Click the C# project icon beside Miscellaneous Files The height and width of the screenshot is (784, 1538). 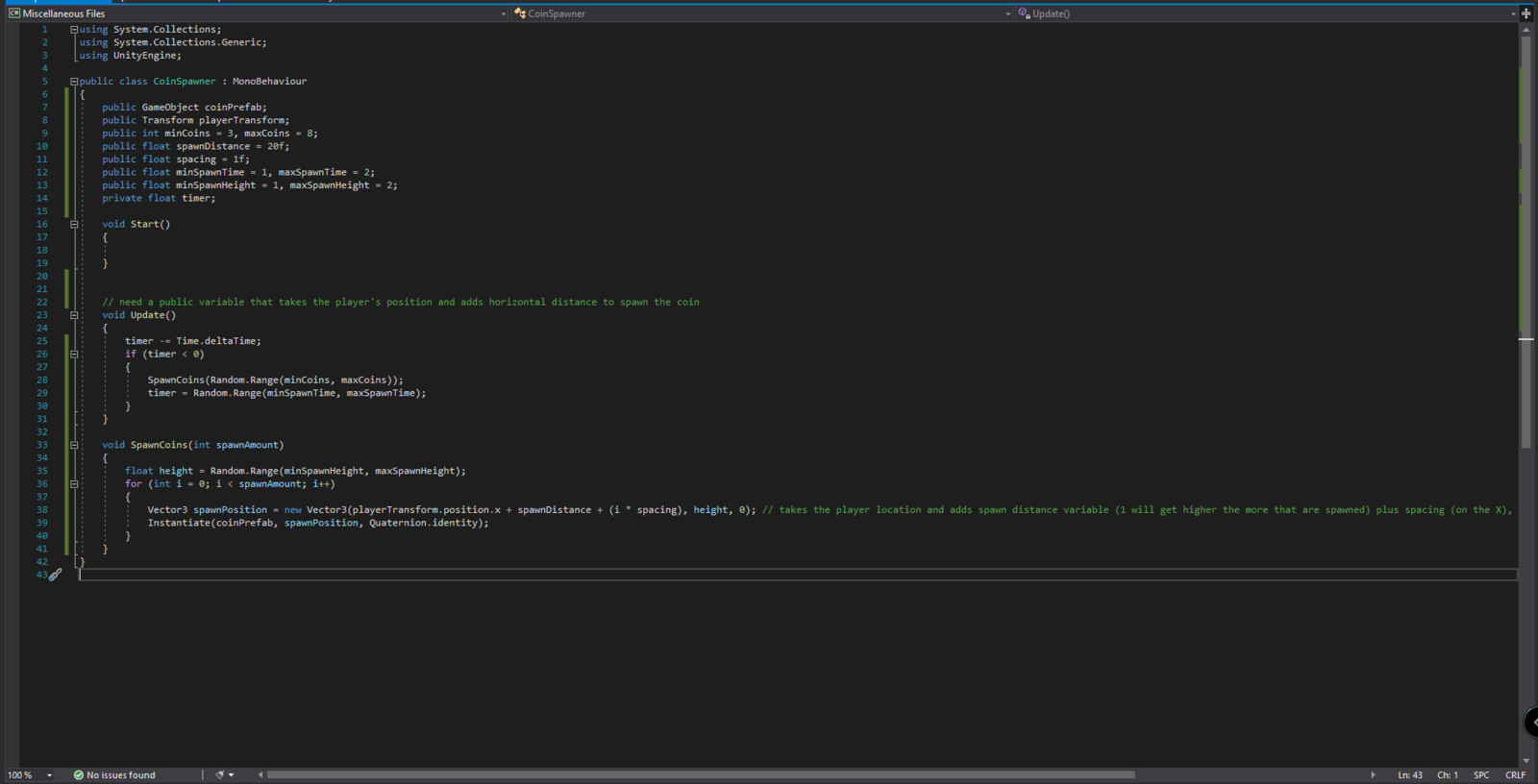(x=14, y=13)
